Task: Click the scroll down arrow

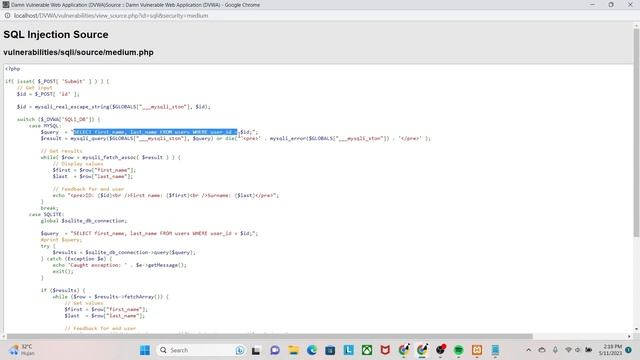Action: point(636,329)
